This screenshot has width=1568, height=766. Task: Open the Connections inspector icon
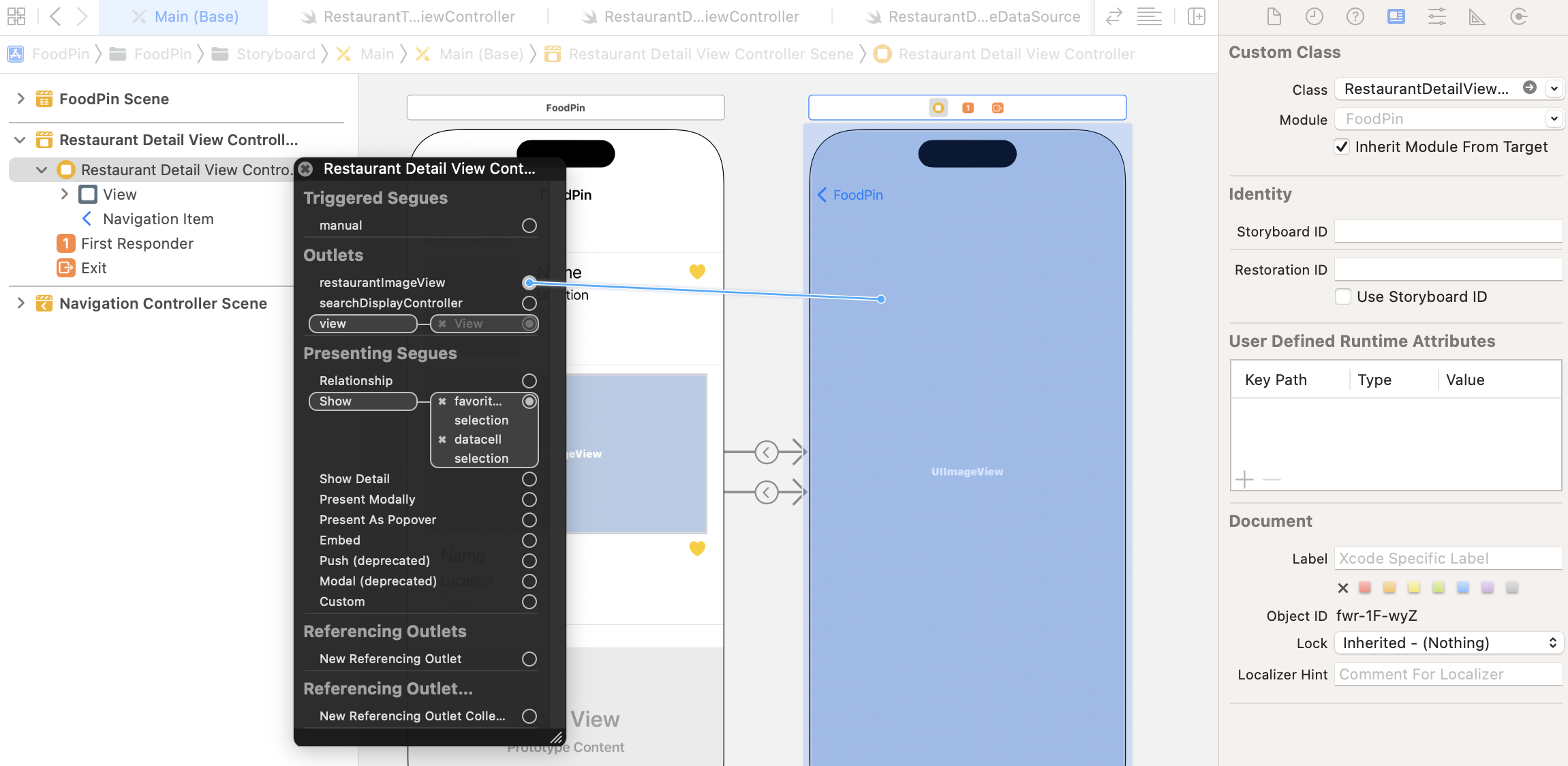(1518, 16)
